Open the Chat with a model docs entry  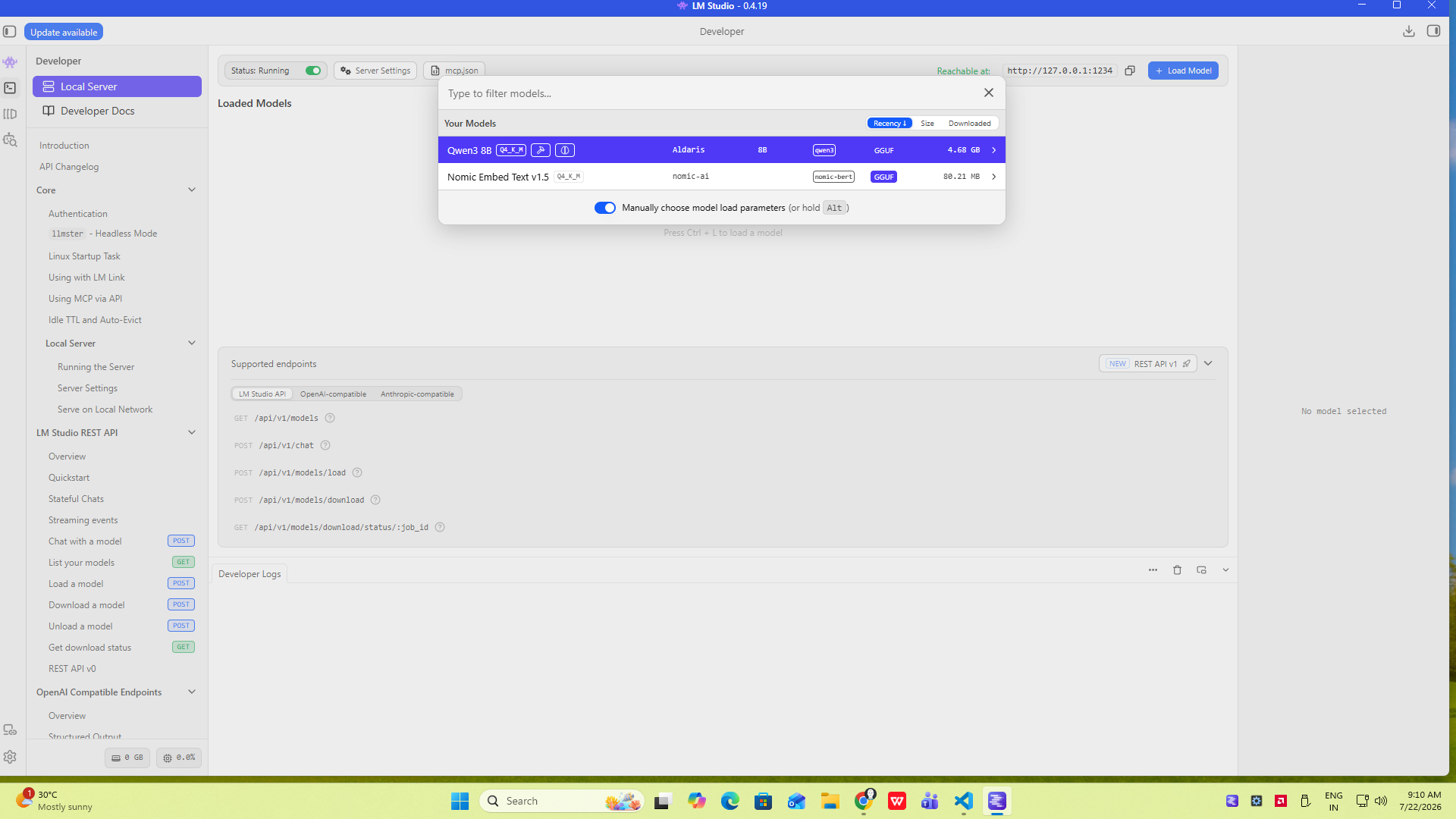[85, 541]
